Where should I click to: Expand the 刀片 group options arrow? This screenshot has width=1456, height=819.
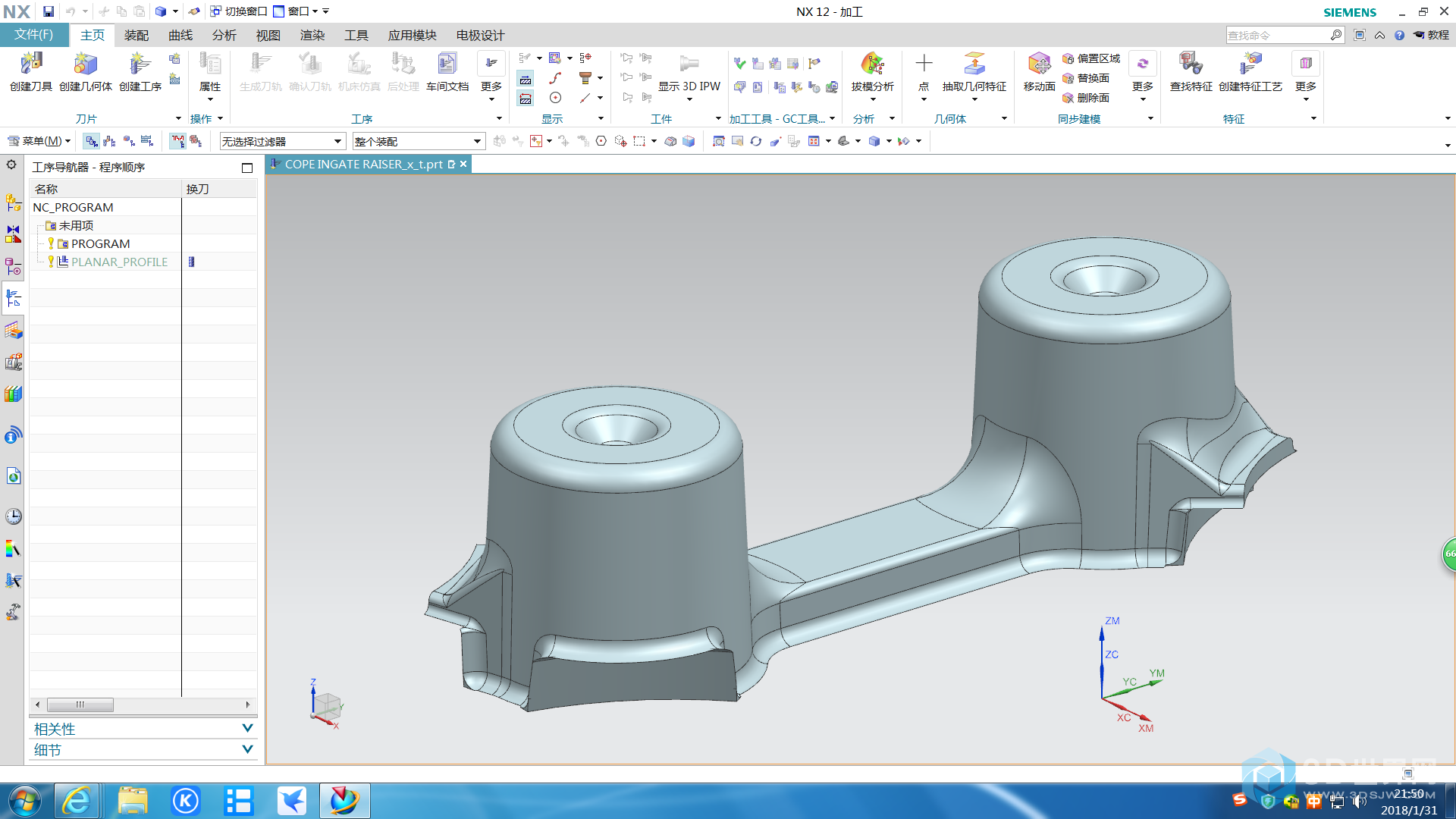click(x=178, y=118)
